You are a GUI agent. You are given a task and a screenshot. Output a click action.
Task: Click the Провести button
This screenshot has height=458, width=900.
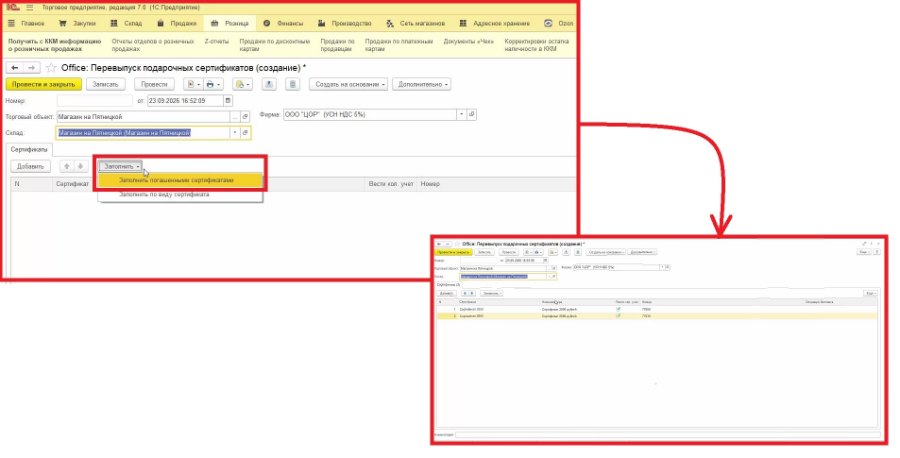pos(154,84)
